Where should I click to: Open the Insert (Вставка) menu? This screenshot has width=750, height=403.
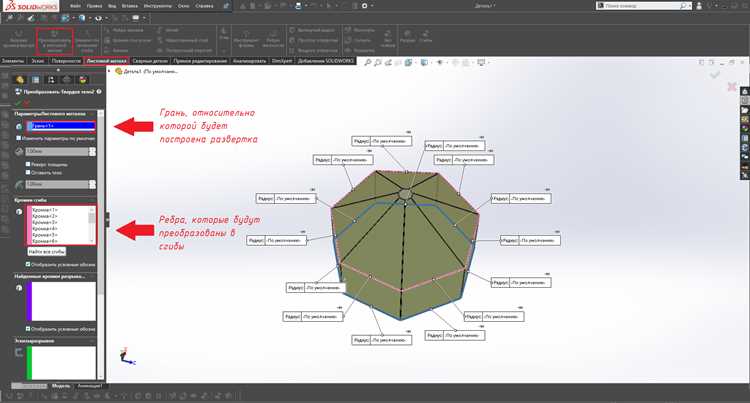click(x=130, y=6)
